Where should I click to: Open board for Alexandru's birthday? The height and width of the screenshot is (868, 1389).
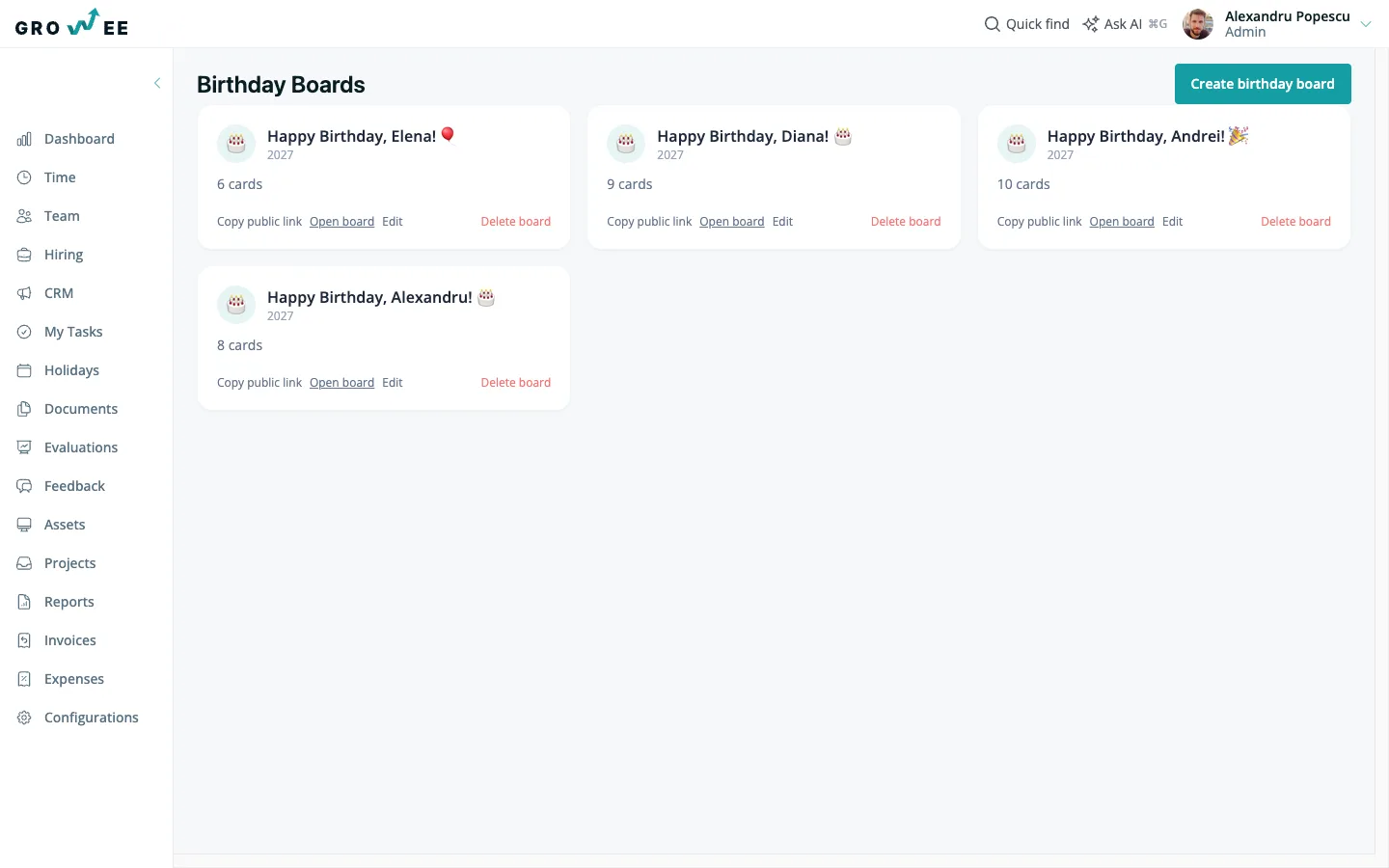coord(341,383)
